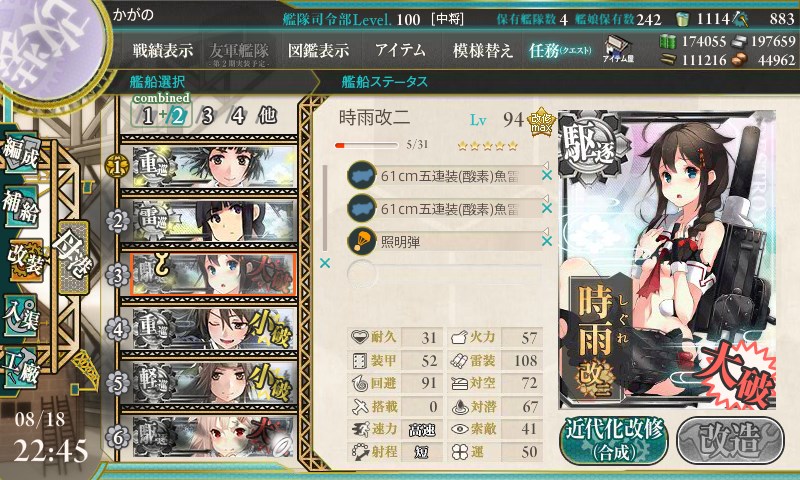This screenshot has width=800, height=480.
Task: Click the 照明弾 star shell equipment icon
Action: (x=361, y=241)
